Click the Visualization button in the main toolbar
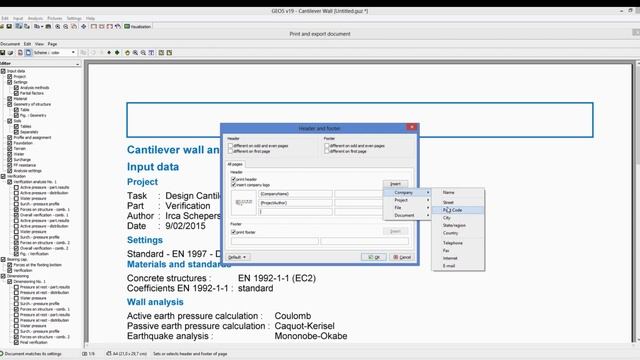The width and height of the screenshot is (640, 360). pos(138,26)
